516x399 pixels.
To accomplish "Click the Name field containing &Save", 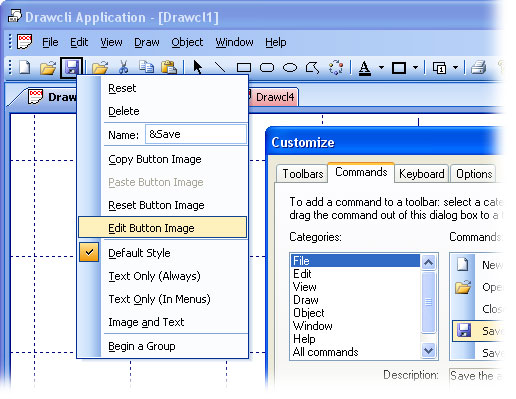I will pyautogui.click(x=196, y=134).
